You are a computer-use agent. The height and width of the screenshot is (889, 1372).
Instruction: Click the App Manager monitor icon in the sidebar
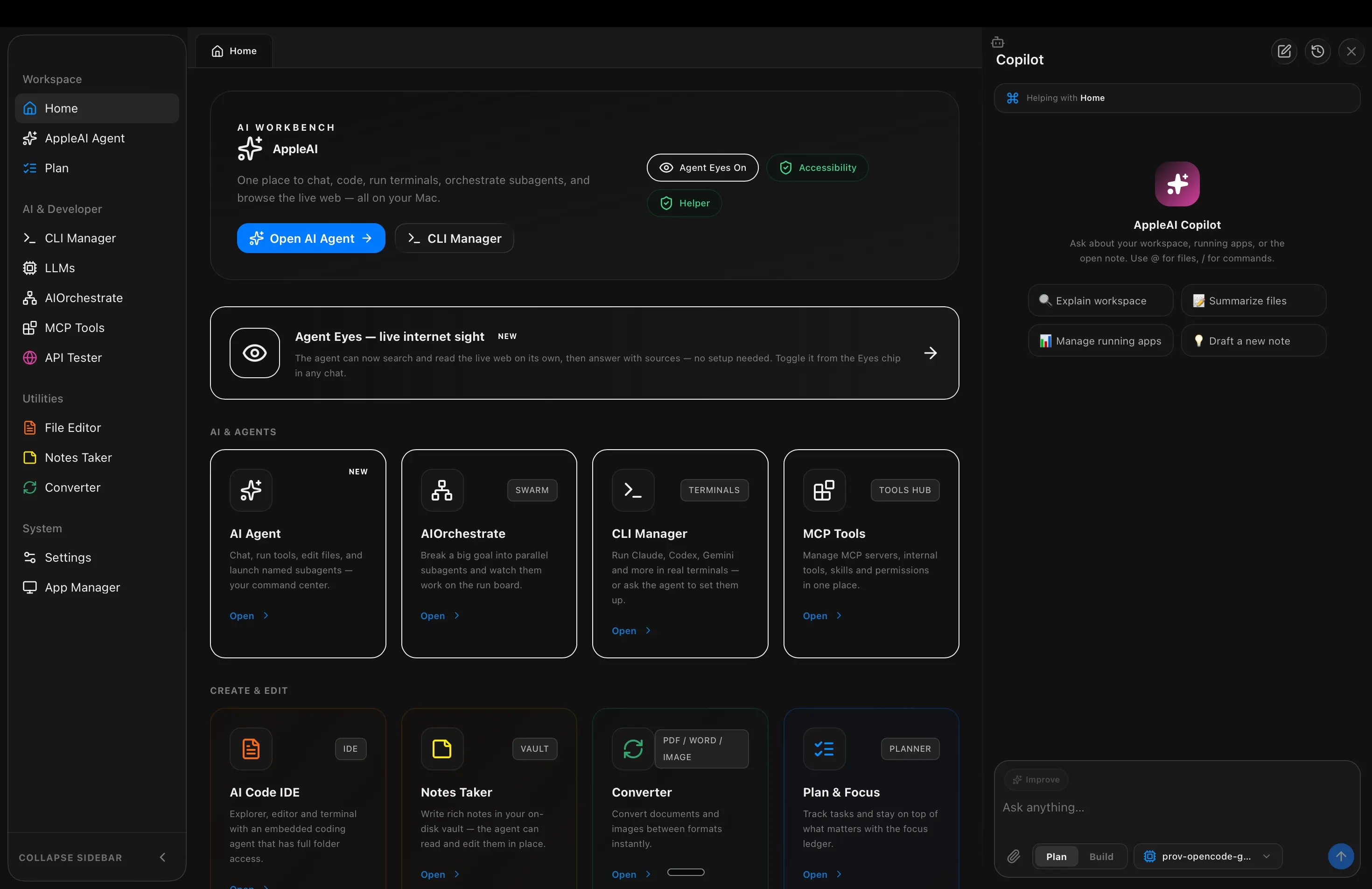[29, 587]
